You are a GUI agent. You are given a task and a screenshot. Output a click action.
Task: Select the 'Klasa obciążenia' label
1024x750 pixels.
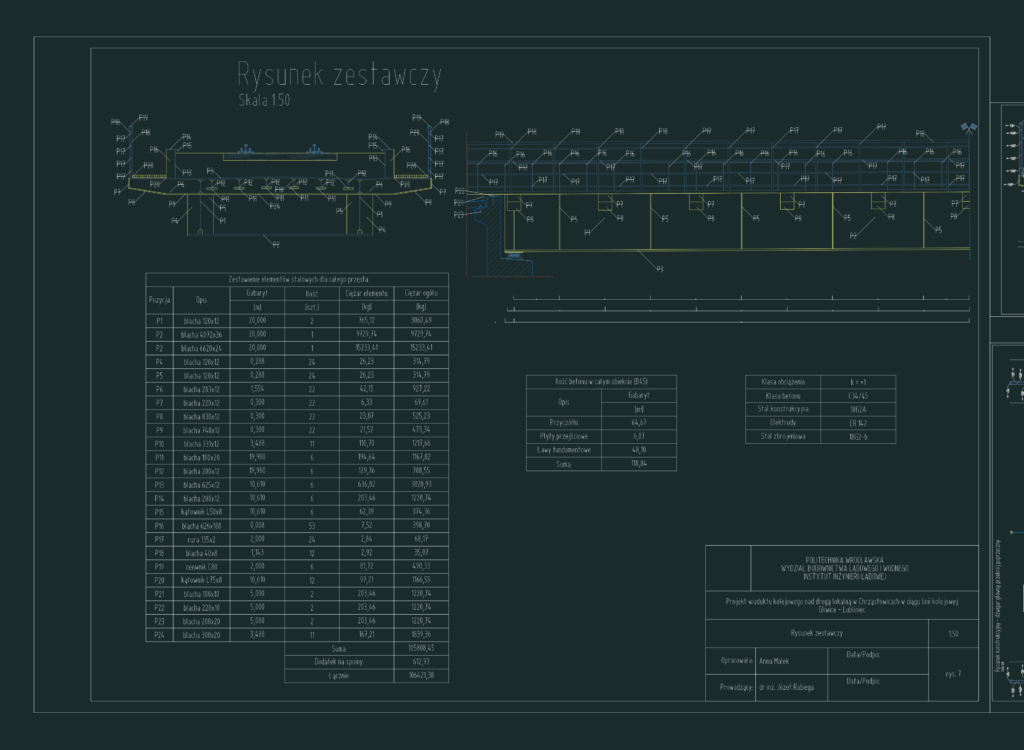click(x=783, y=382)
